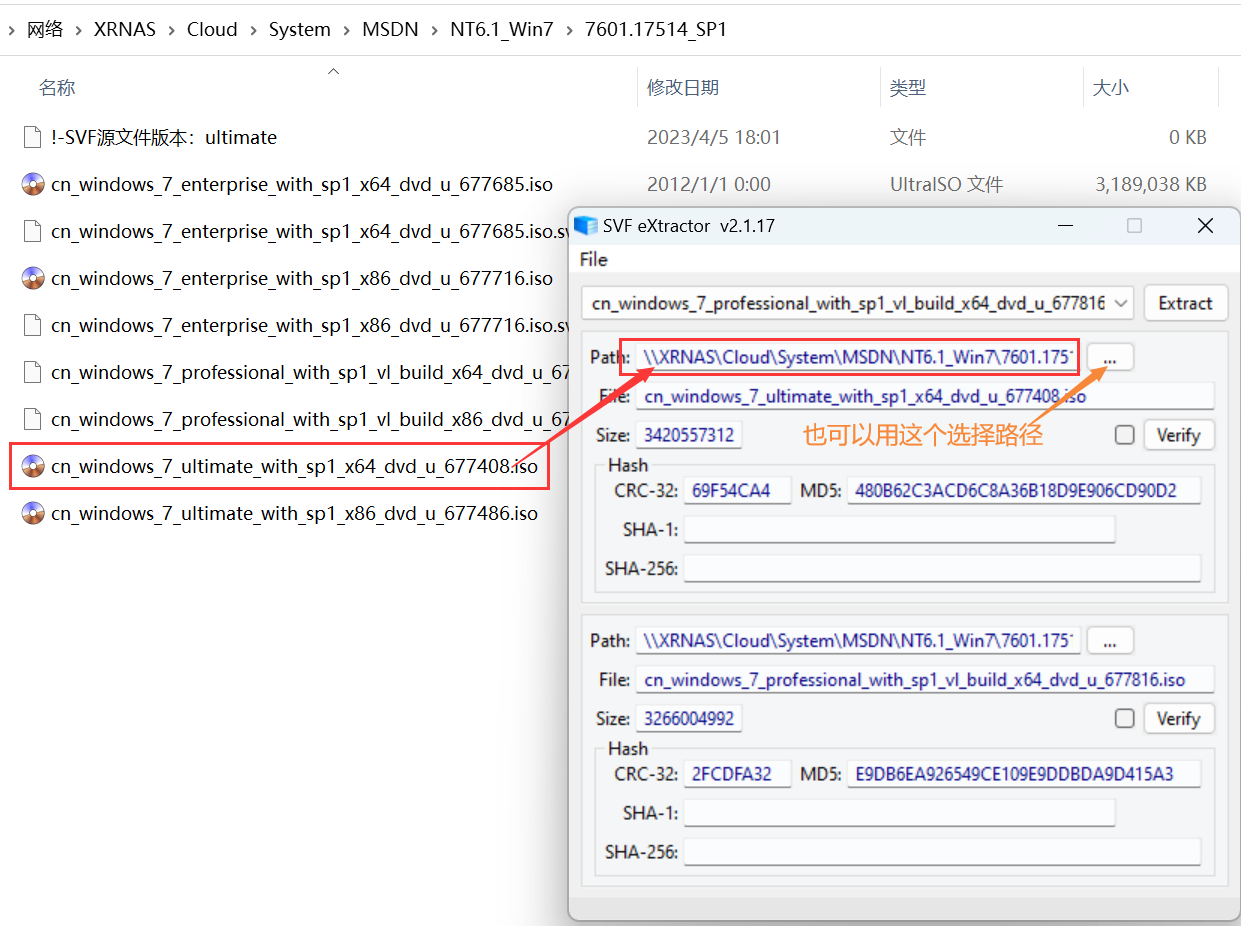Expand the chevron before 网络 in breadcrumb
This screenshot has height=926, width=1241.
point(10,30)
